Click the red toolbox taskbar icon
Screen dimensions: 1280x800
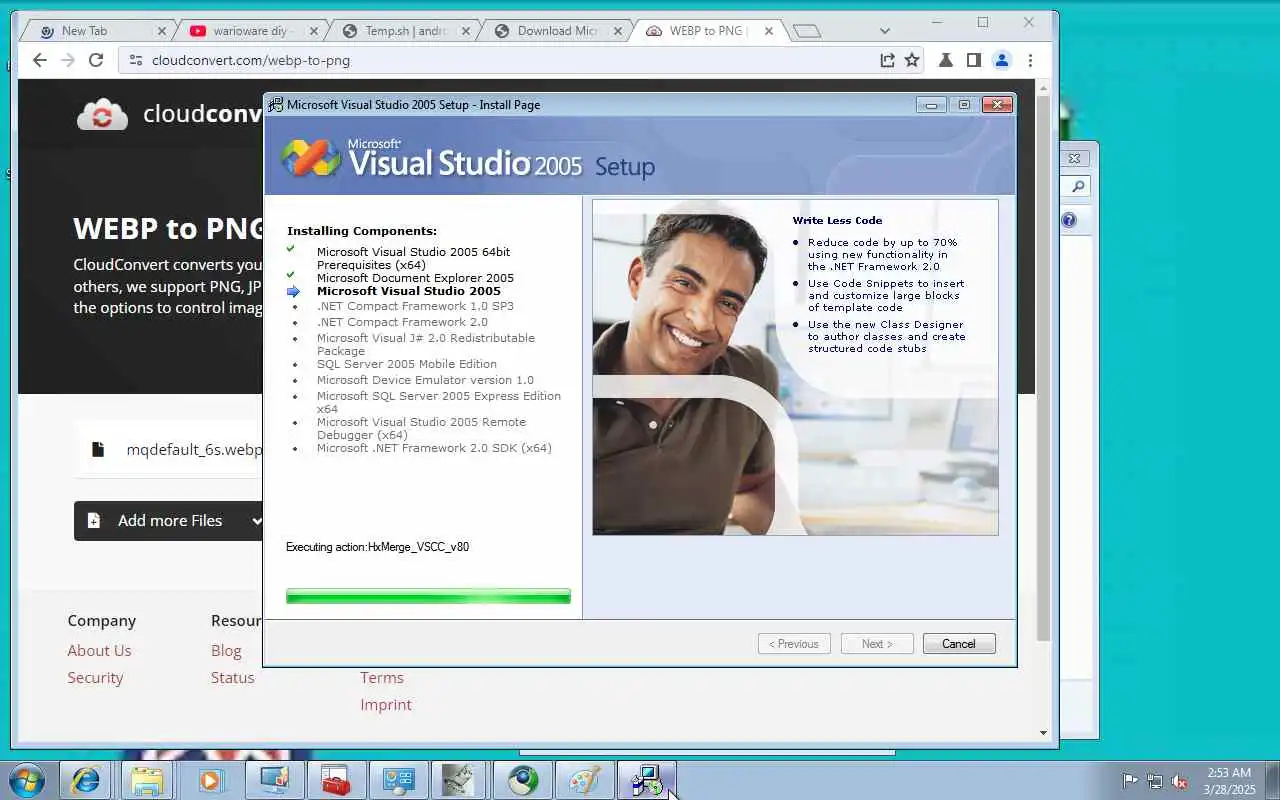335,780
